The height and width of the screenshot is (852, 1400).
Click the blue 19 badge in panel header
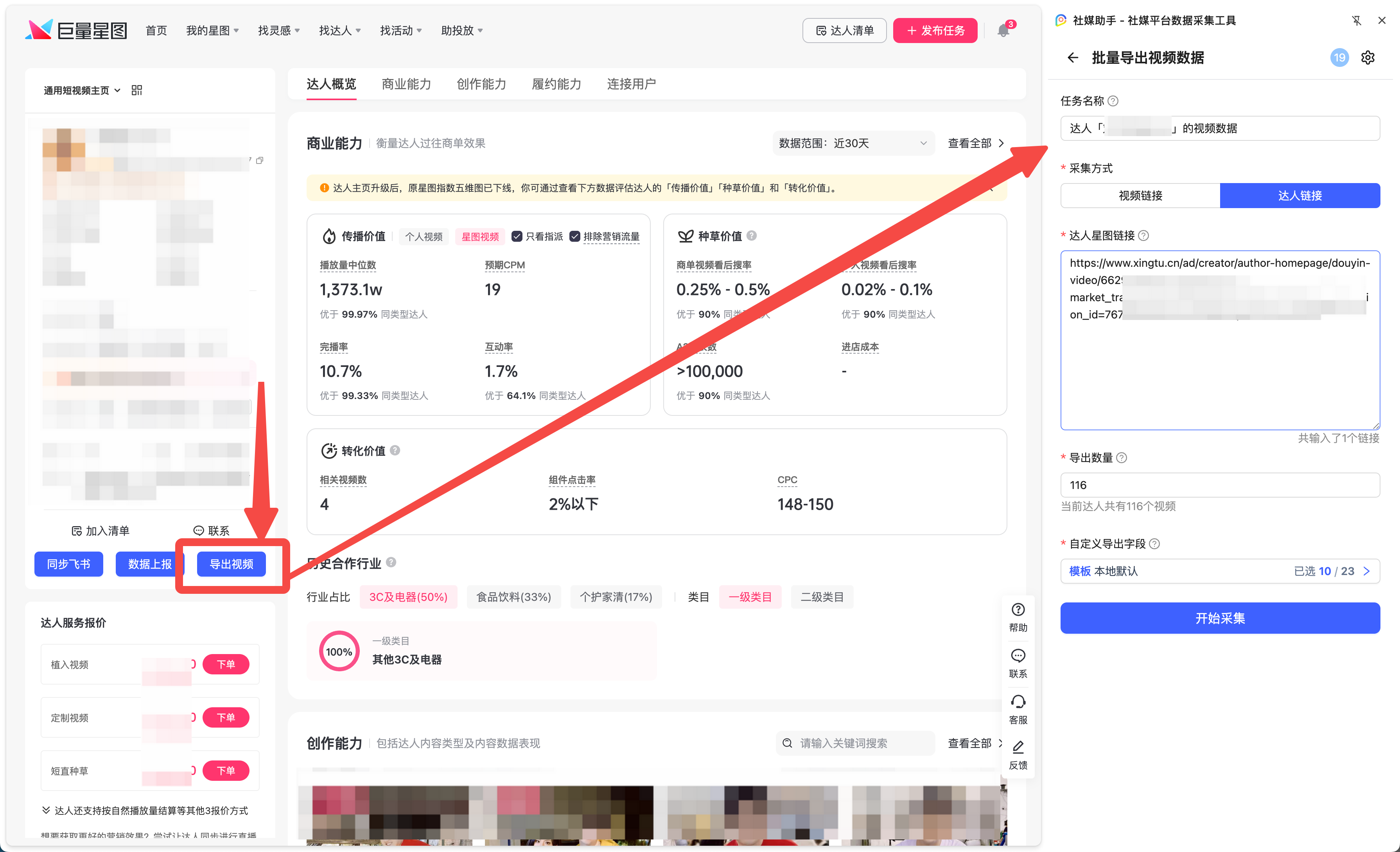pyautogui.click(x=1340, y=58)
